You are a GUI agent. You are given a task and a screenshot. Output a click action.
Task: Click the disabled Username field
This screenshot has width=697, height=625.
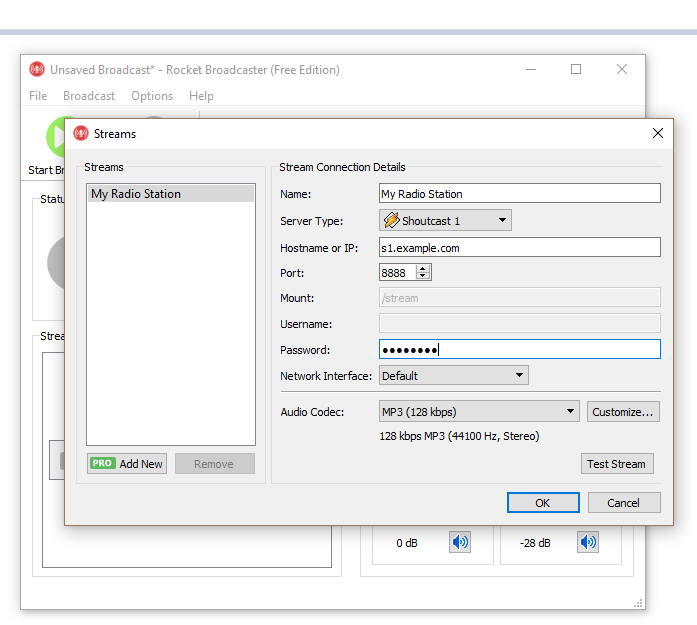point(520,324)
